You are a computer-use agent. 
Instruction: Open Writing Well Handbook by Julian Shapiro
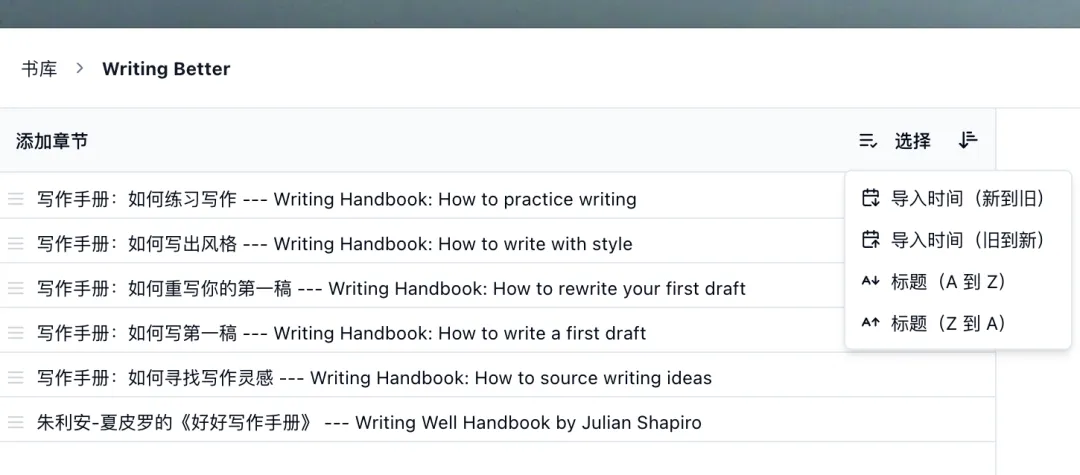pyautogui.click(x=369, y=423)
